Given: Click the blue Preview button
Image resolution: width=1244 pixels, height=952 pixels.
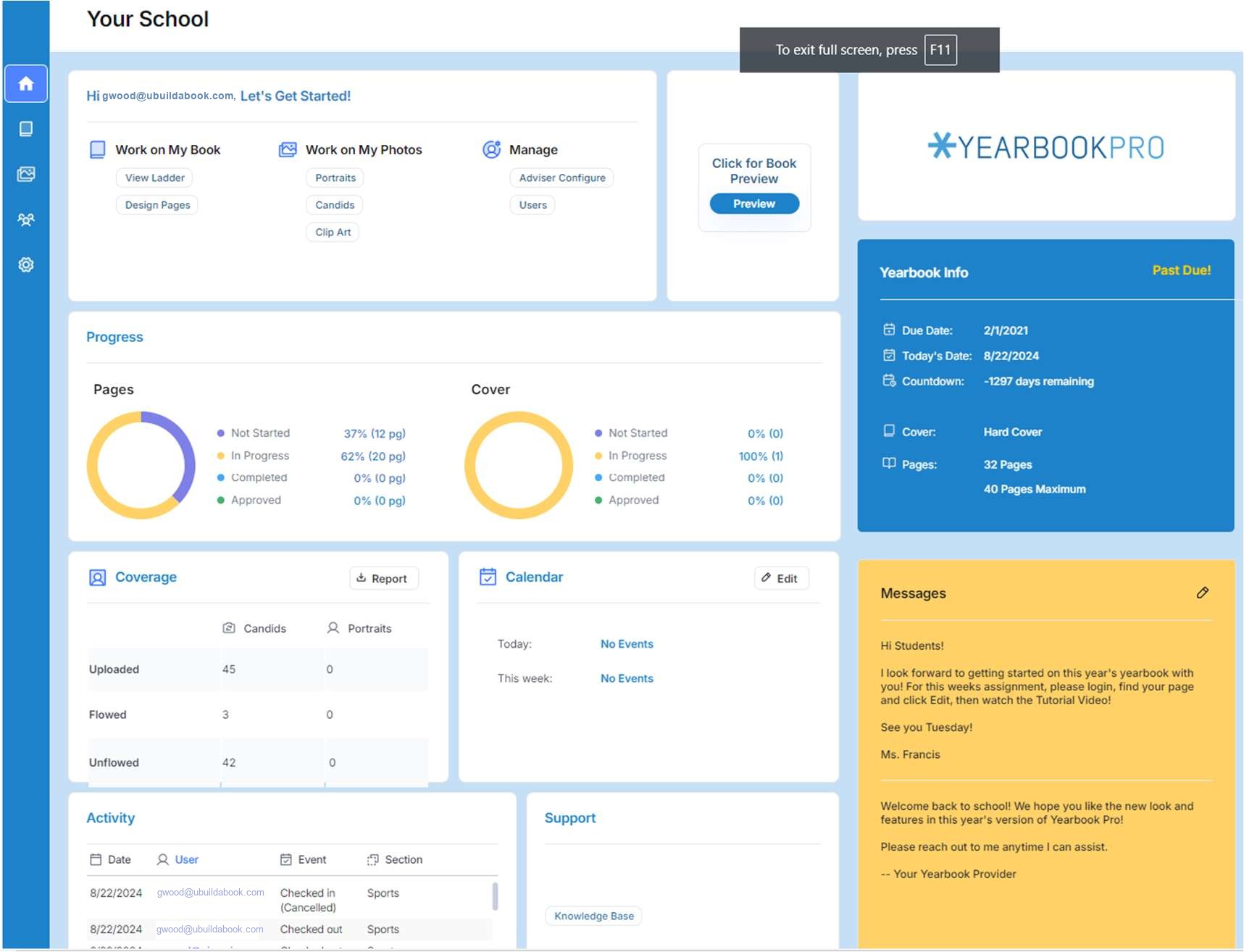Looking at the screenshot, I should click(x=754, y=204).
